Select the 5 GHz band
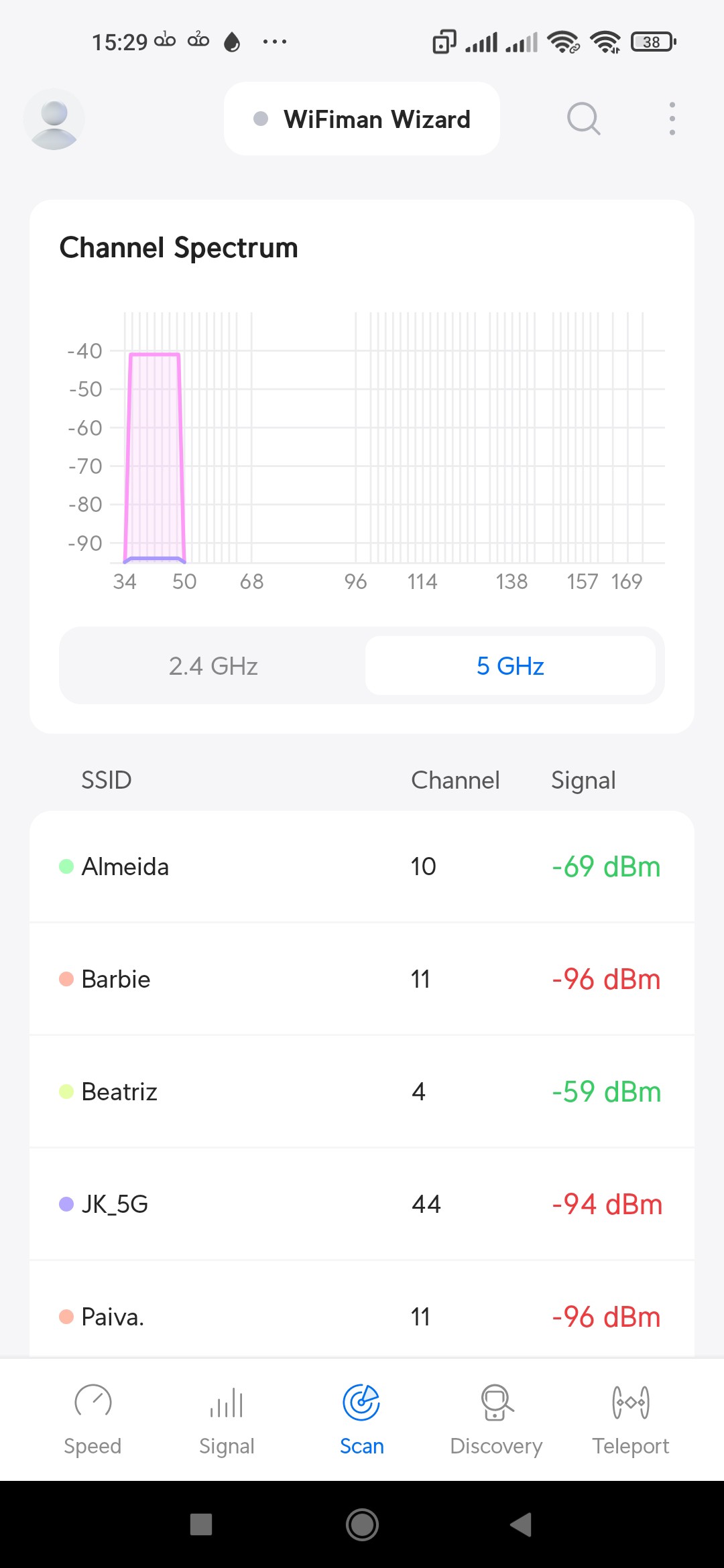The width and height of the screenshot is (724, 1568). point(510,666)
